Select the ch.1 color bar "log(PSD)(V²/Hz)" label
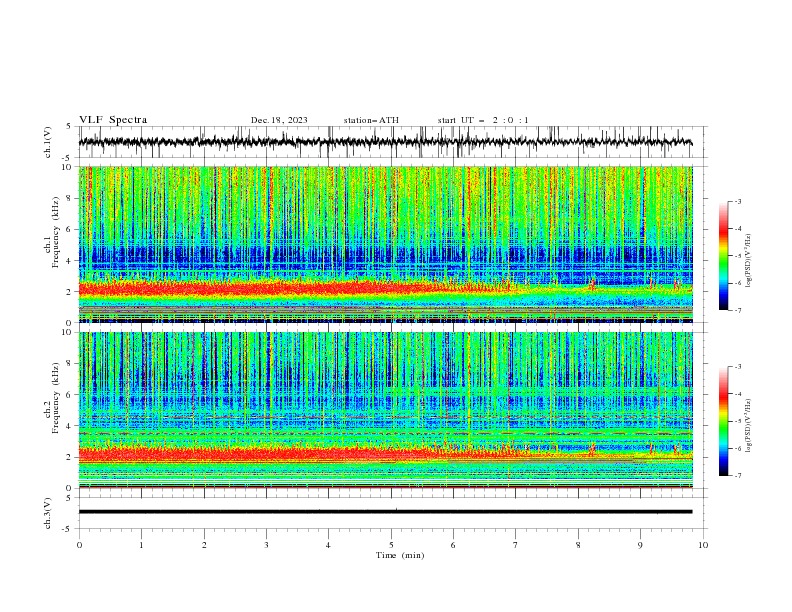Image resolution: width=792 pixels, height=612 pixels. click(749, 261)
